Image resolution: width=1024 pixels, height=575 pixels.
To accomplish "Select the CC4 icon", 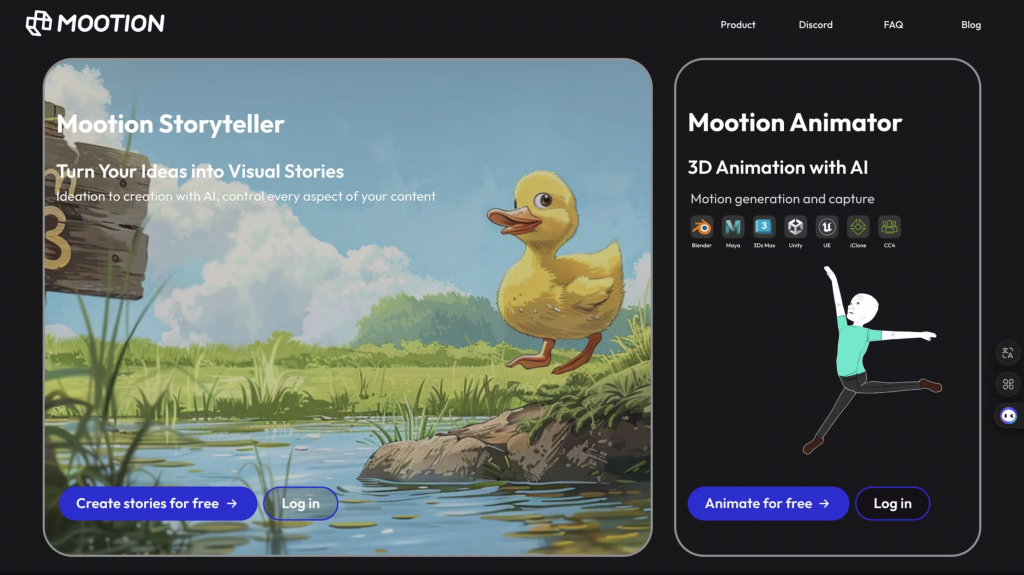I will 889,227.
